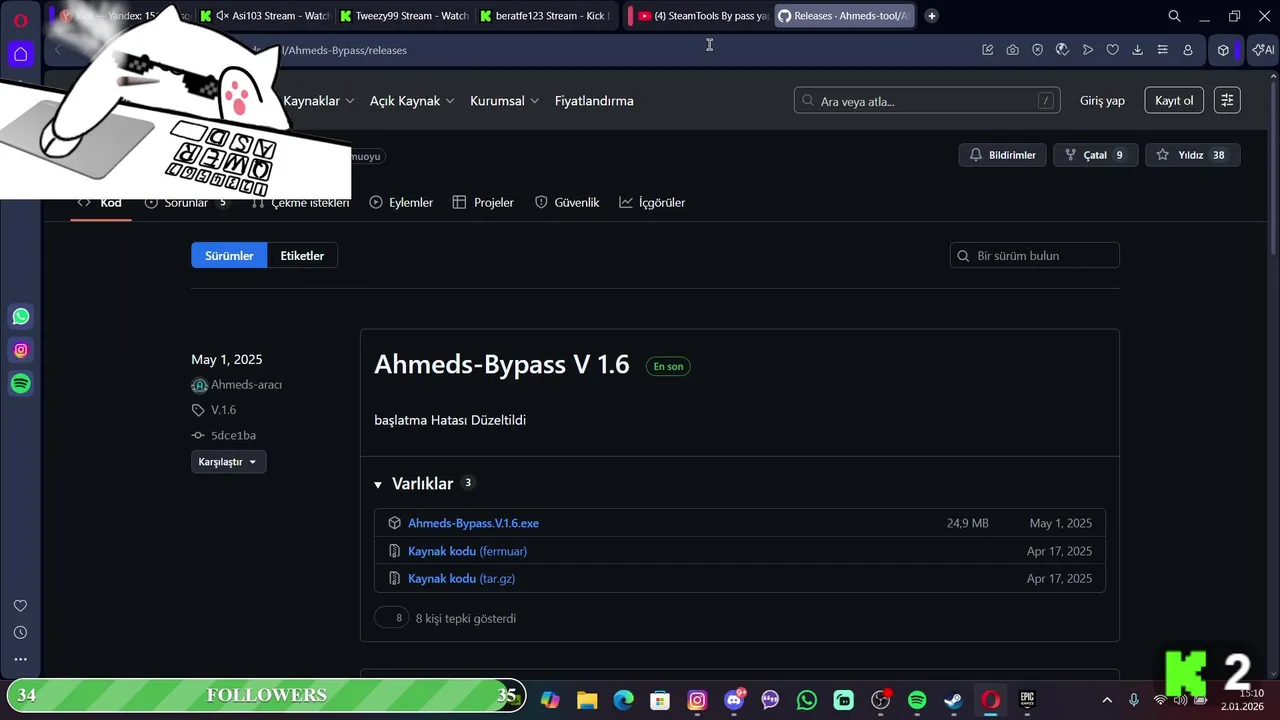Open the ad blocker shield icon
Screen dimensions: 1280x720
pos(1037,50)
